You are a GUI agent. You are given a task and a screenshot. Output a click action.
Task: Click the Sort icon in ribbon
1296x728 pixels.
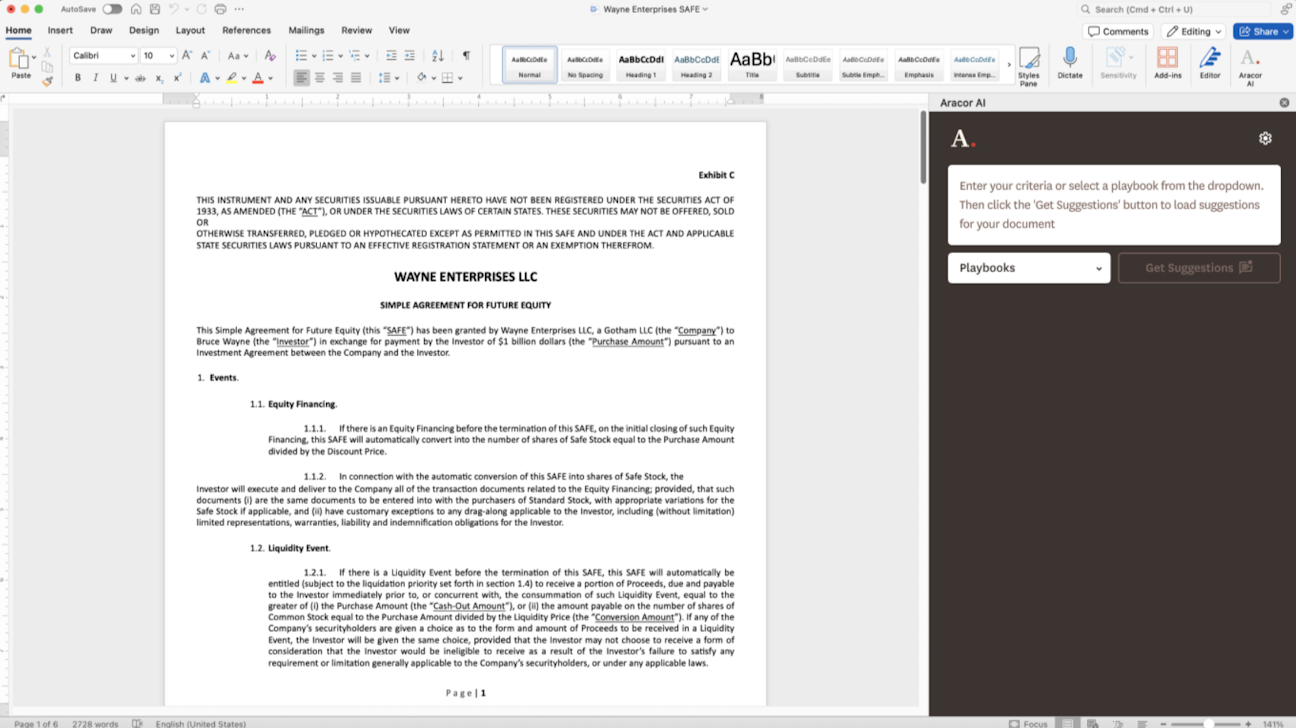tap(438, 56)
